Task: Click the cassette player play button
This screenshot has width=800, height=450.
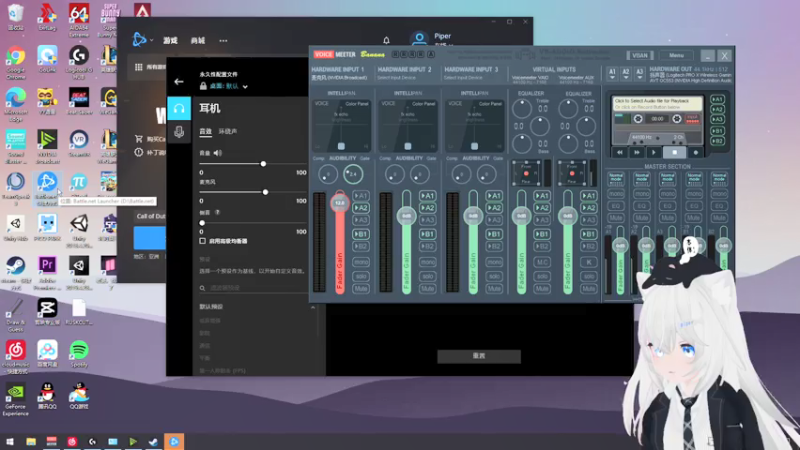Action: [x=654, y=152]
